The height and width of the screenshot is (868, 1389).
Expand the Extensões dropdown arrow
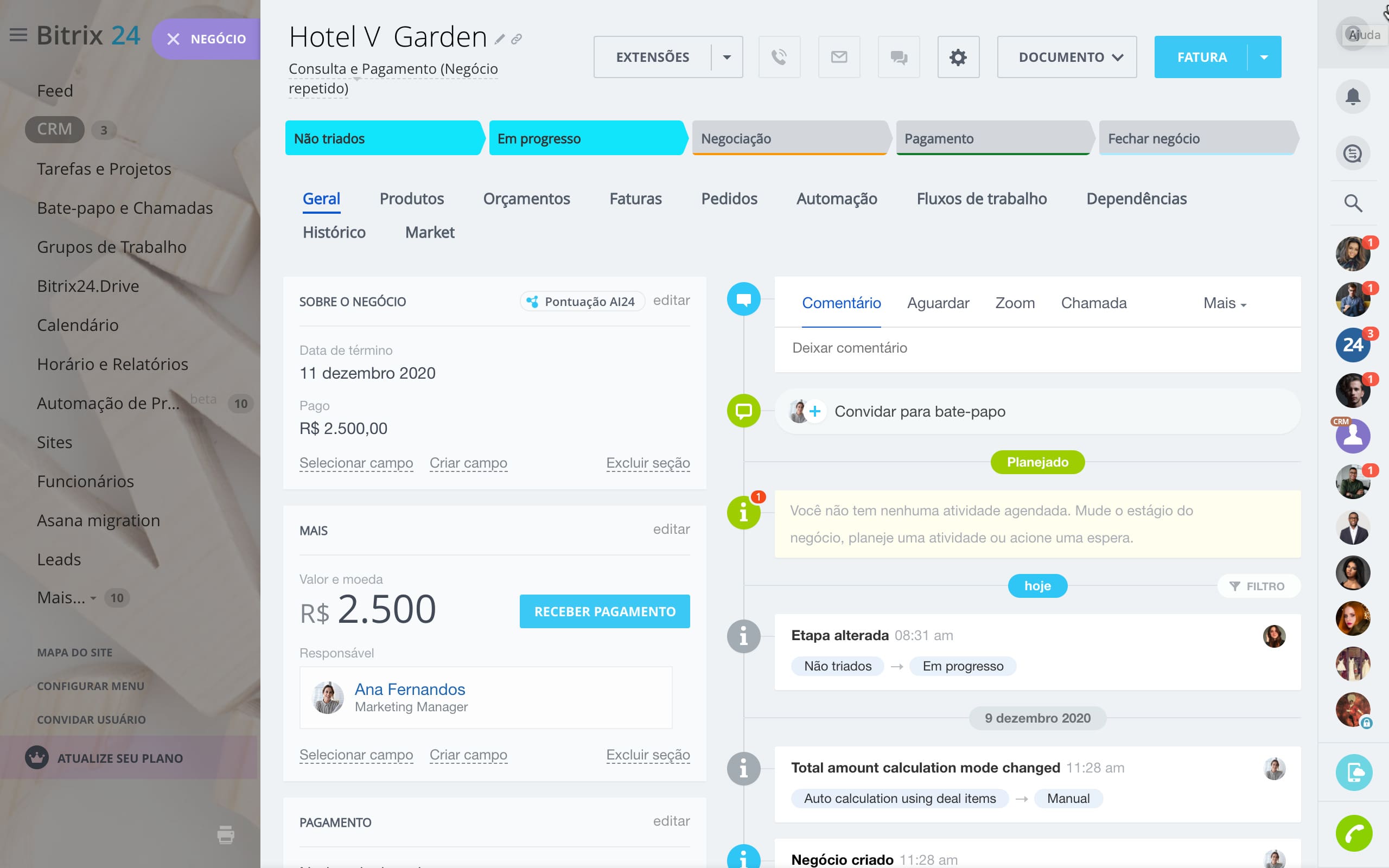[x=727, y=57]
